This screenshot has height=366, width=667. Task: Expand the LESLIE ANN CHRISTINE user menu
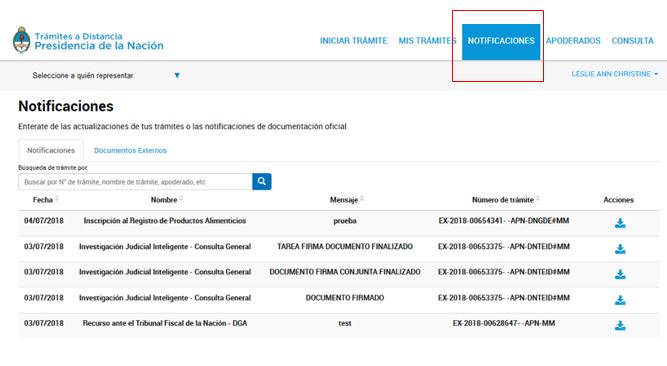(614, 74)
